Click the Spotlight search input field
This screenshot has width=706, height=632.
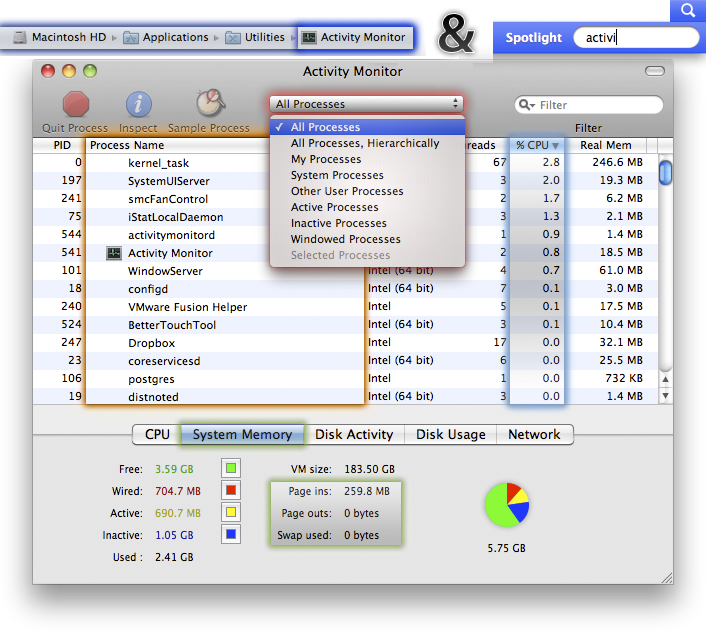636,37
